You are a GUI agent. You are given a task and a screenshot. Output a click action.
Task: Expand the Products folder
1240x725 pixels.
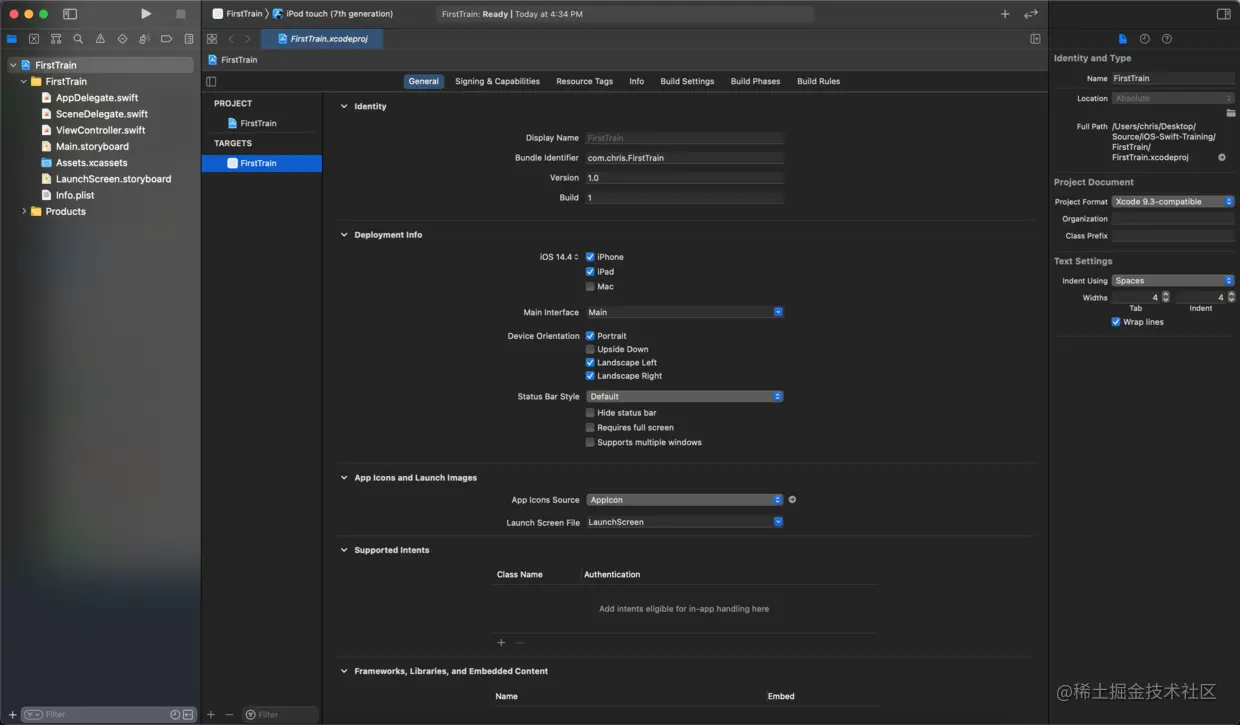click(x=24, y=211)
